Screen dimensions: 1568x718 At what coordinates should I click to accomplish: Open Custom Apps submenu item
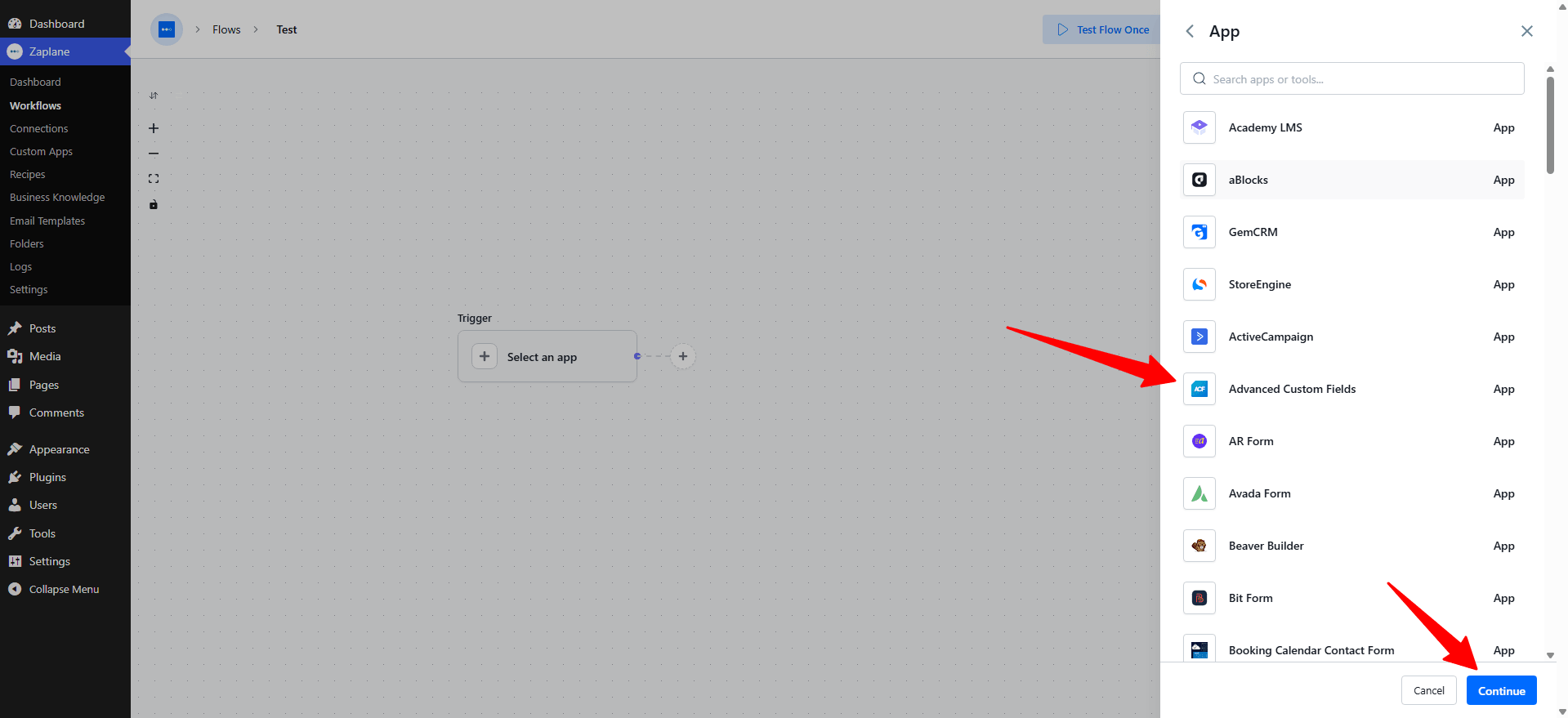[41, 152]
